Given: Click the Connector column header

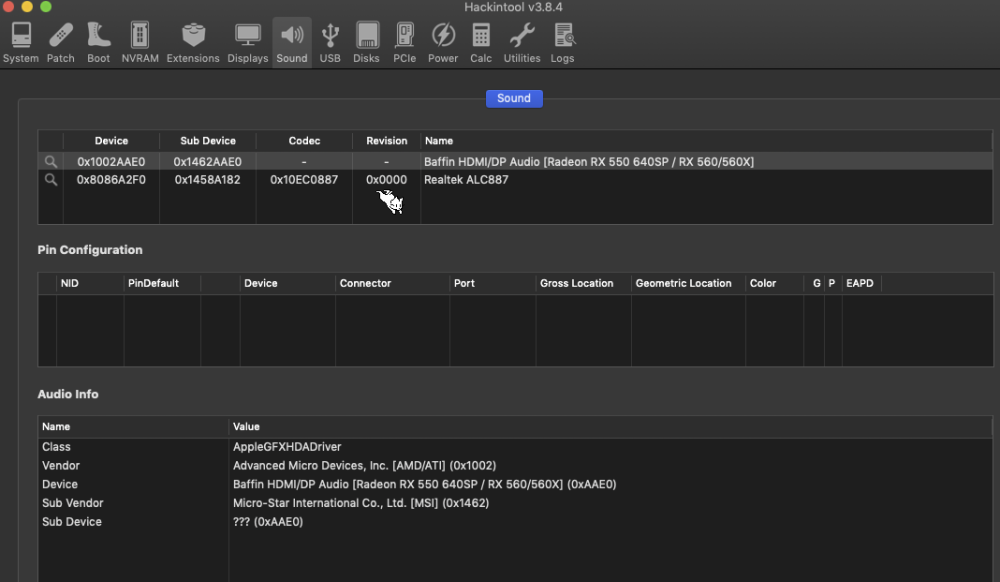Looking at the screenshot, I should [x=365, y=283].
